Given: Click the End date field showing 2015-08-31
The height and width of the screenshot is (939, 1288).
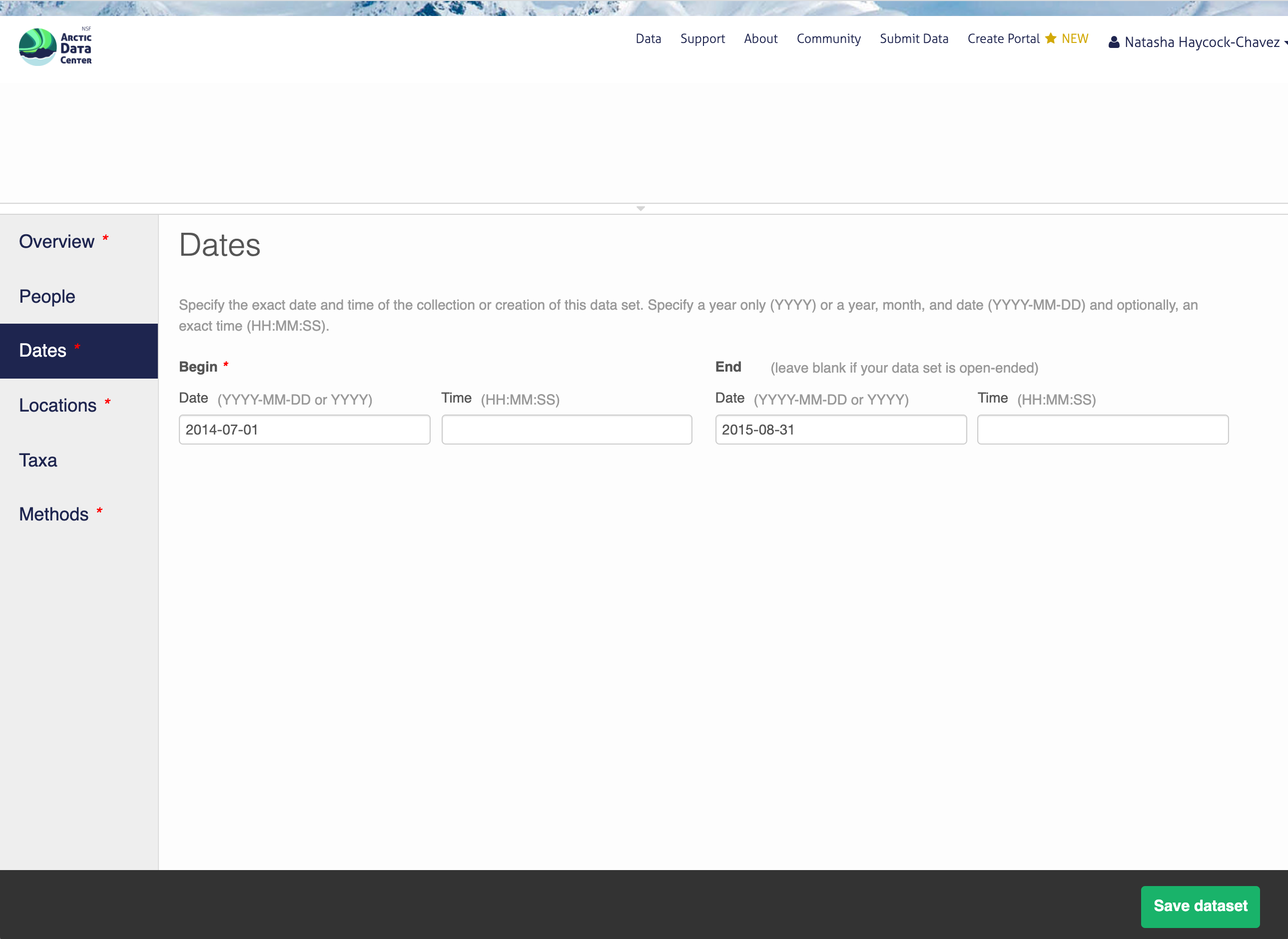Looking at the screenshot, I should click(840, 430).
